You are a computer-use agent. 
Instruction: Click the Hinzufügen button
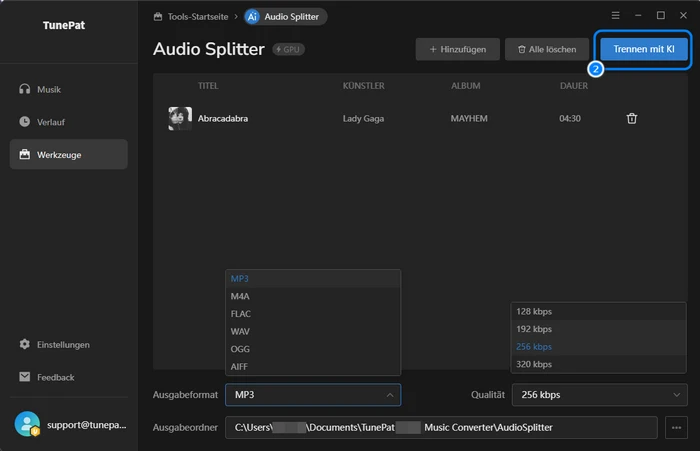(x=458, y=49)
